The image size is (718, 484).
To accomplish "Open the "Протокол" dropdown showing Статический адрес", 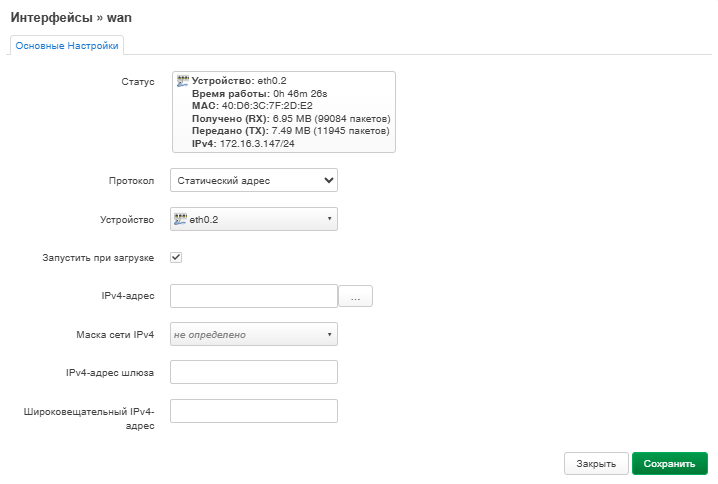I will click(254, 180).
